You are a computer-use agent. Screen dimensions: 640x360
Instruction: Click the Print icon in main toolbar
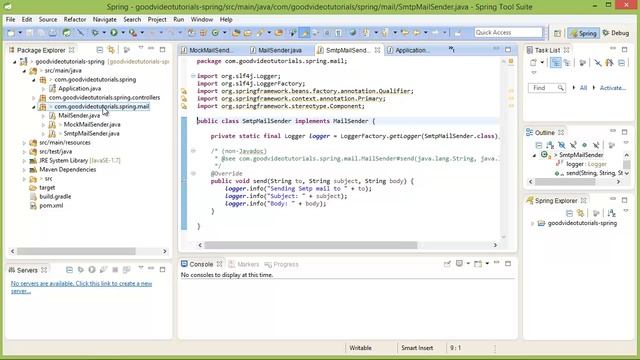click(x=53, y=33)
